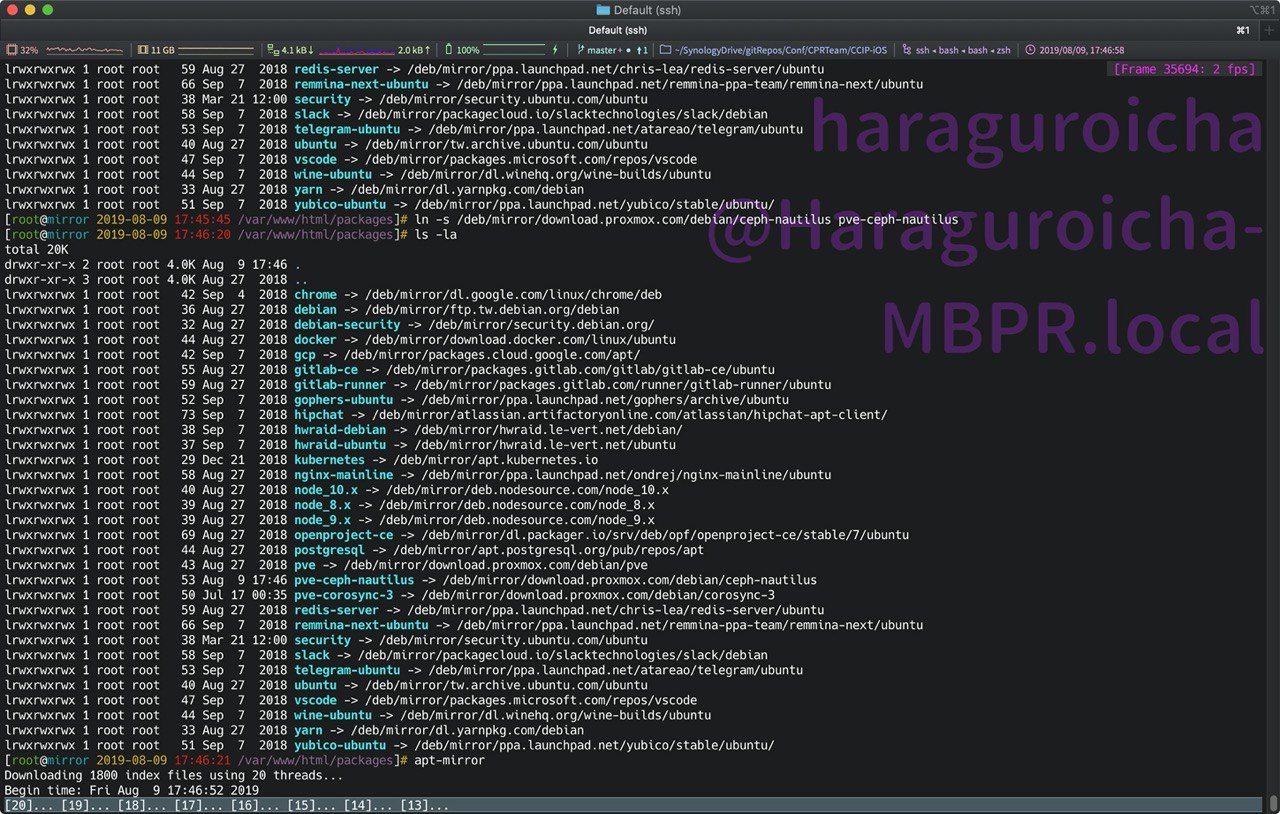Click the network interface icon beside 4.1 kB
This screenshot has width=1280, height=814.
coord(274,50)
